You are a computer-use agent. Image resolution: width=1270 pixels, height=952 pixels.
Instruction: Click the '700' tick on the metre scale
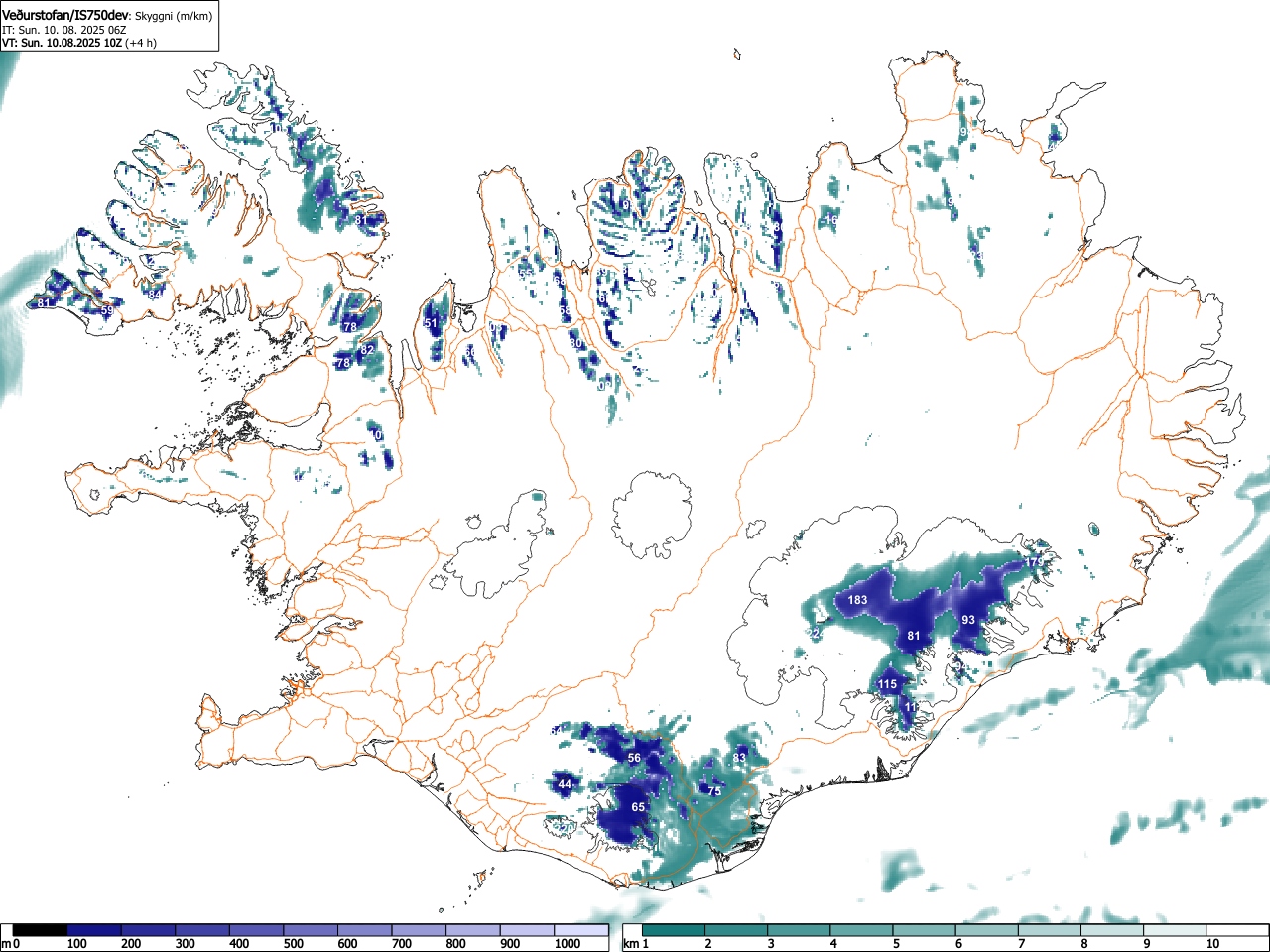click(401, 944)
